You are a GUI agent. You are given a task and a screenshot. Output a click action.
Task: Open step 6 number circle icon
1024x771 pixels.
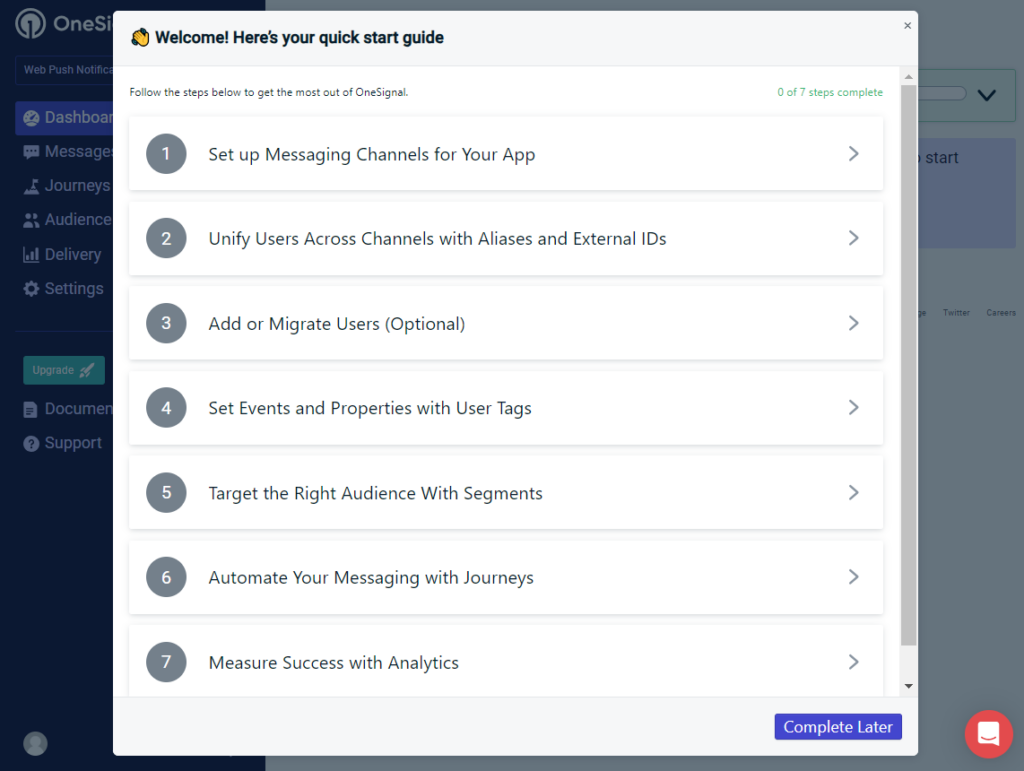(x=166, y=577)
